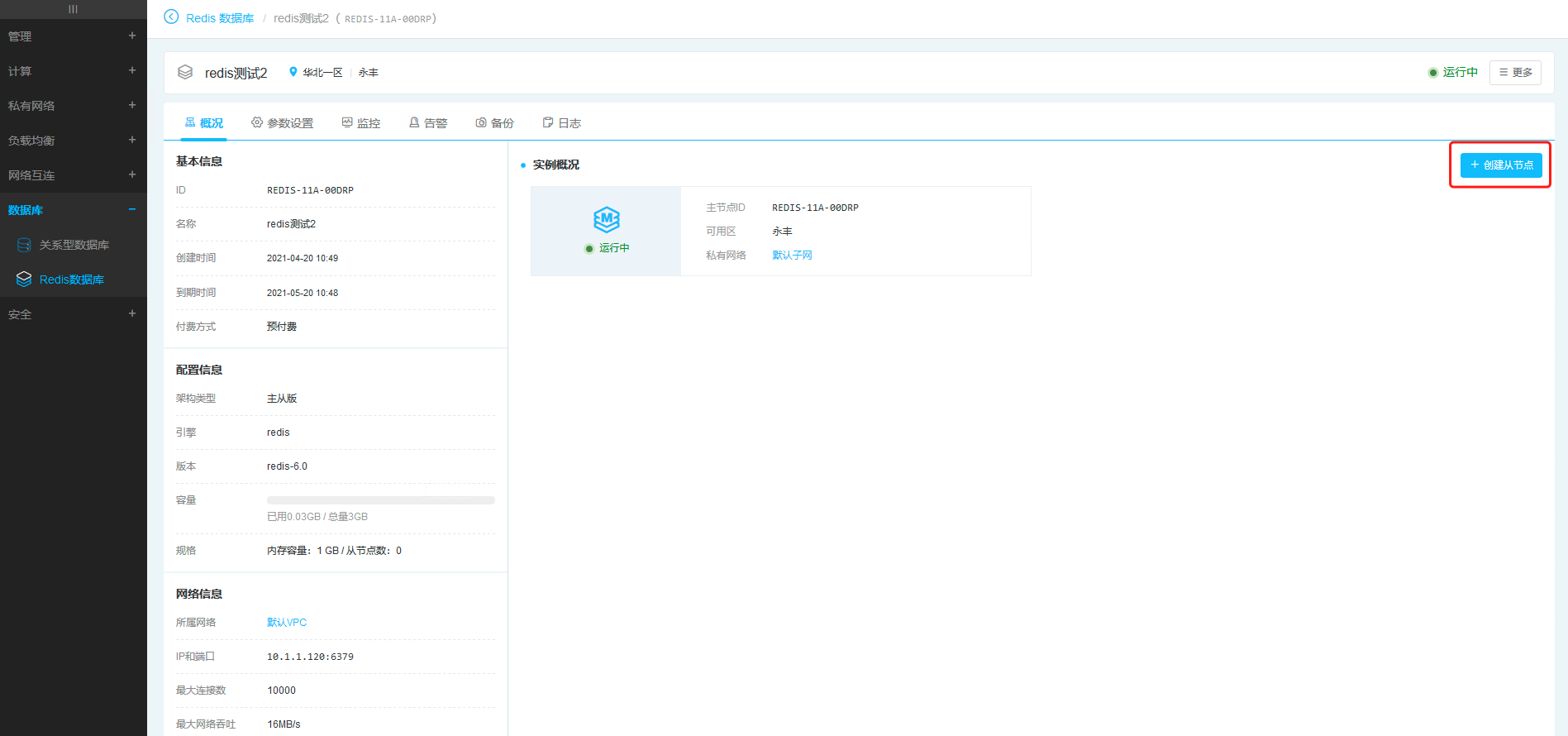The height and width of the screenshot is (736, 1568).
Task: Click the 容量 usage progress bar
Action: click(x=381, y=500)
